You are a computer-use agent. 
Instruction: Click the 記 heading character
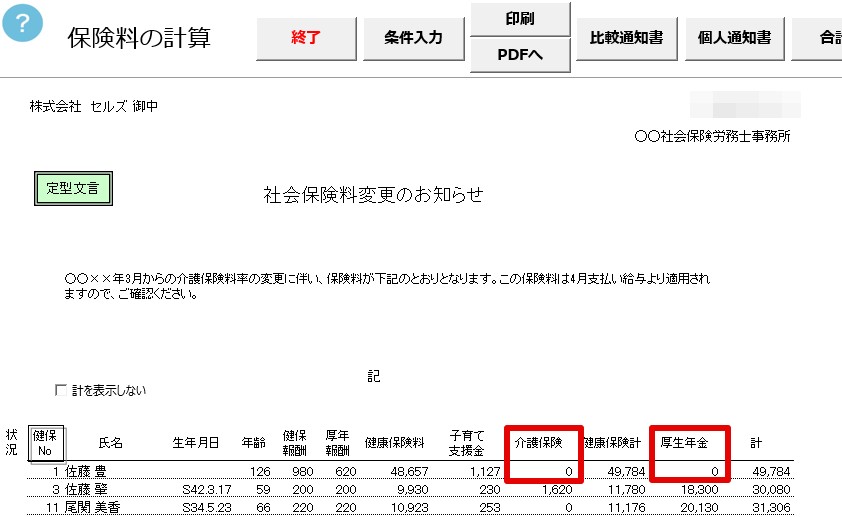[374, 376]
